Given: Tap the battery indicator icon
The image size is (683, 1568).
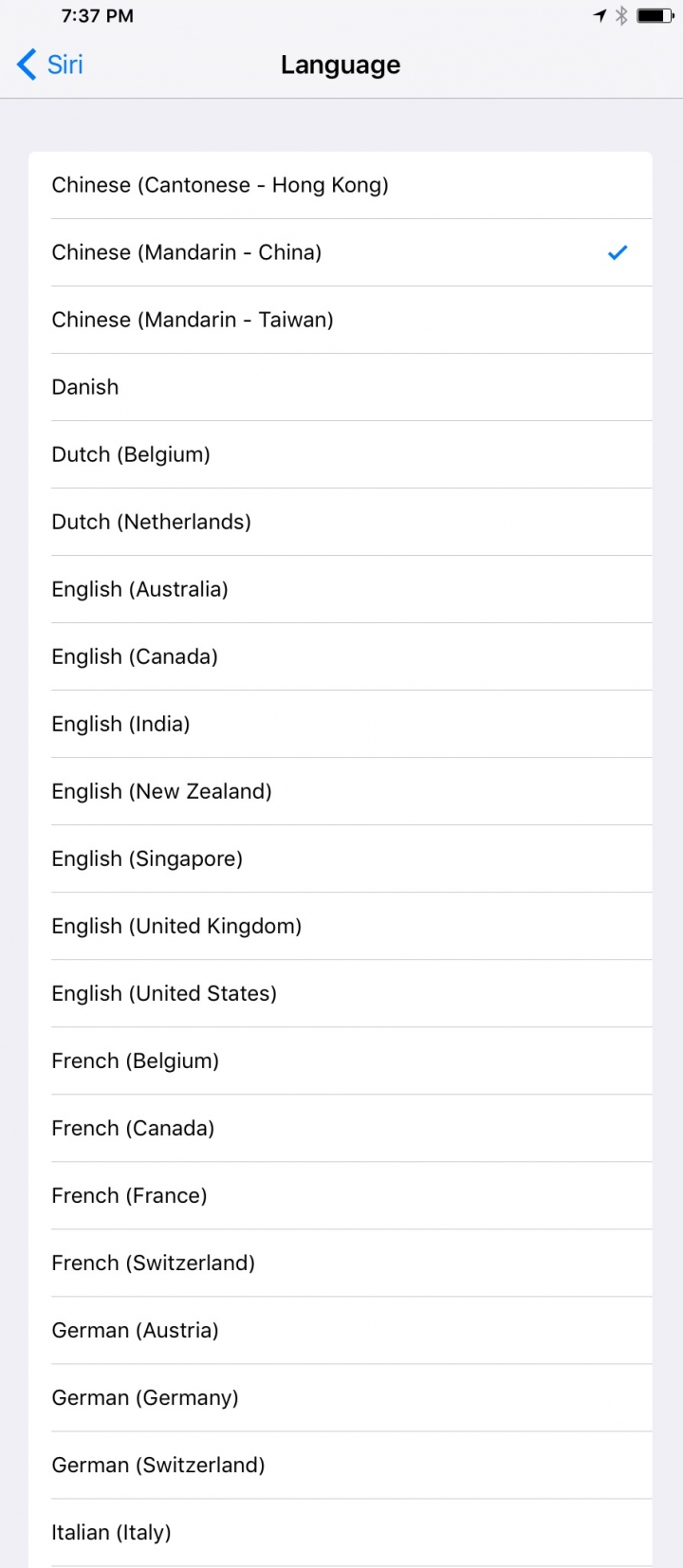Looking at the screenshot, I should coord(655,15).
